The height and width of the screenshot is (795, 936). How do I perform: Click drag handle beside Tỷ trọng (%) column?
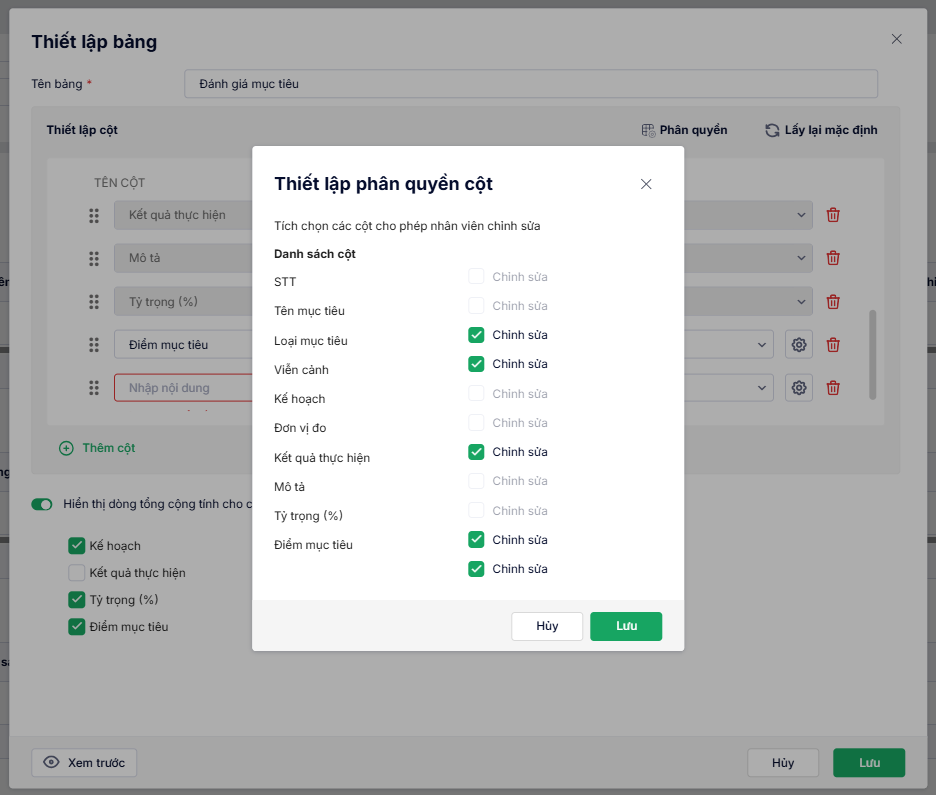coord(94,302)
